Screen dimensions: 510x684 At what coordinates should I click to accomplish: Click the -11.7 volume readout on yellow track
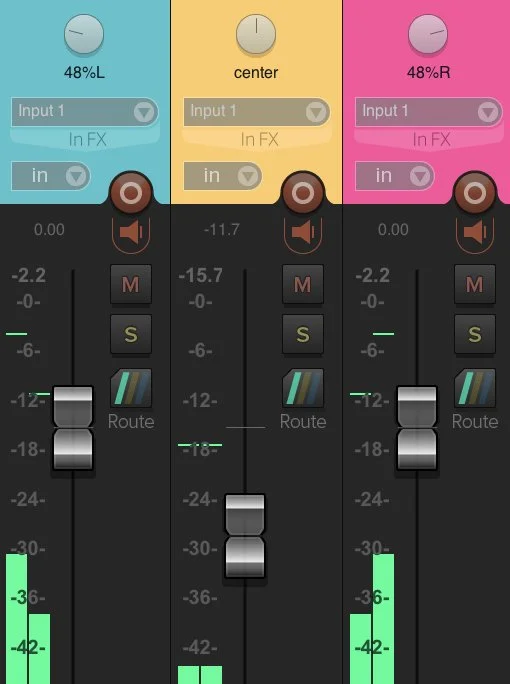point(222,229)
